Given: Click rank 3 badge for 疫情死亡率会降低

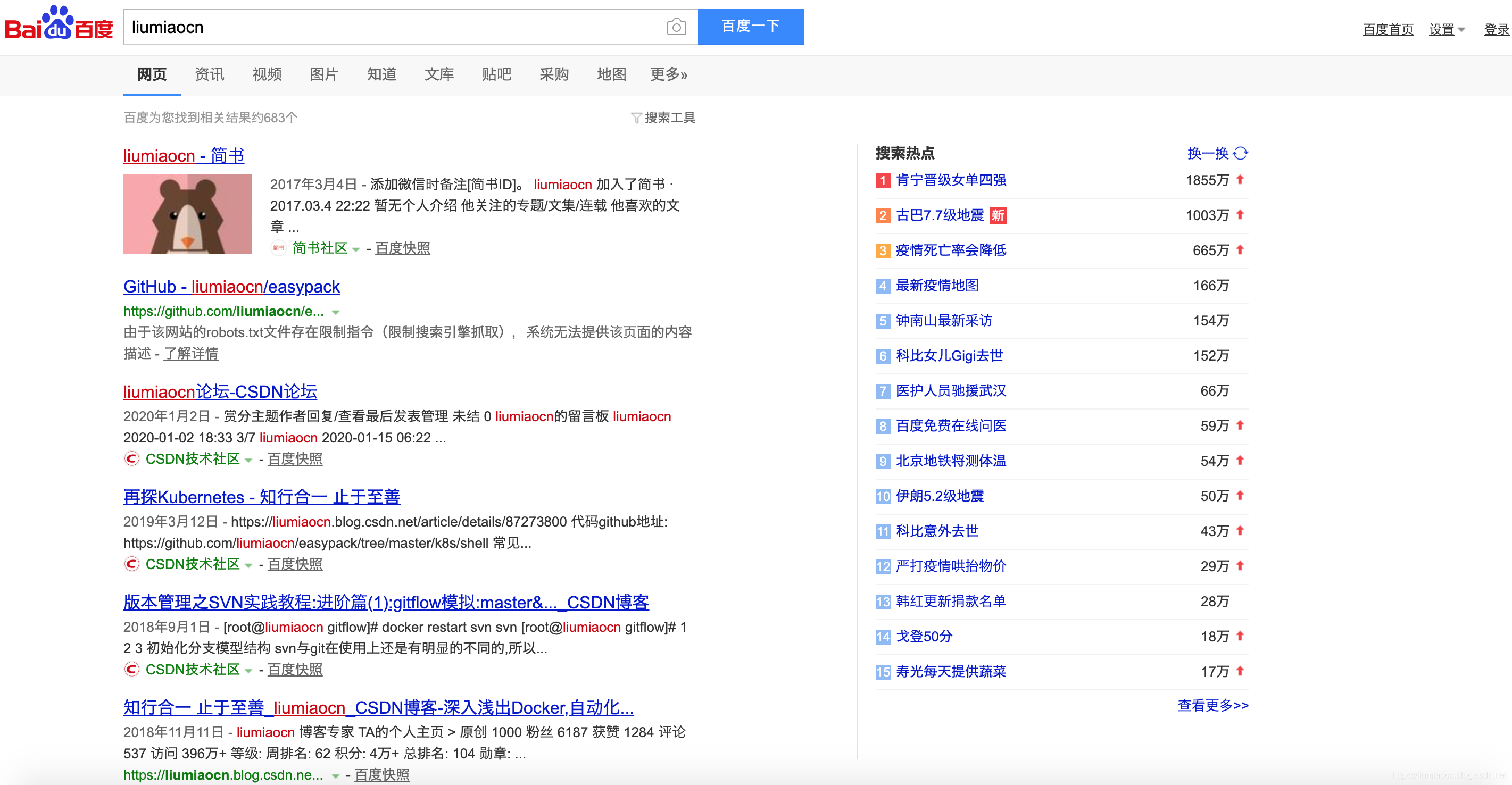Looking at the screenshot, I should click(883, 251).
